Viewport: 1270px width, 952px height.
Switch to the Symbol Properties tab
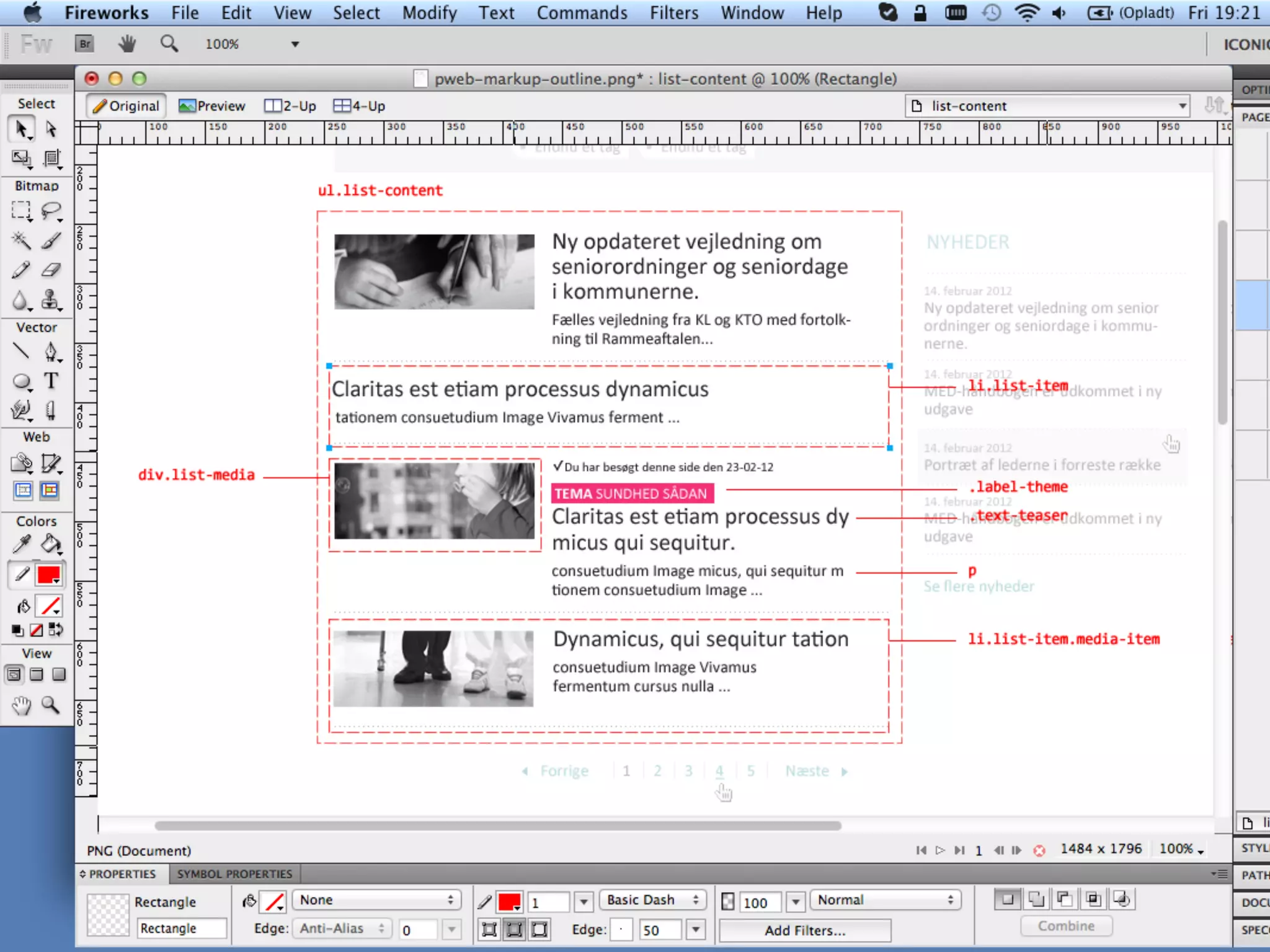[234, 874]
